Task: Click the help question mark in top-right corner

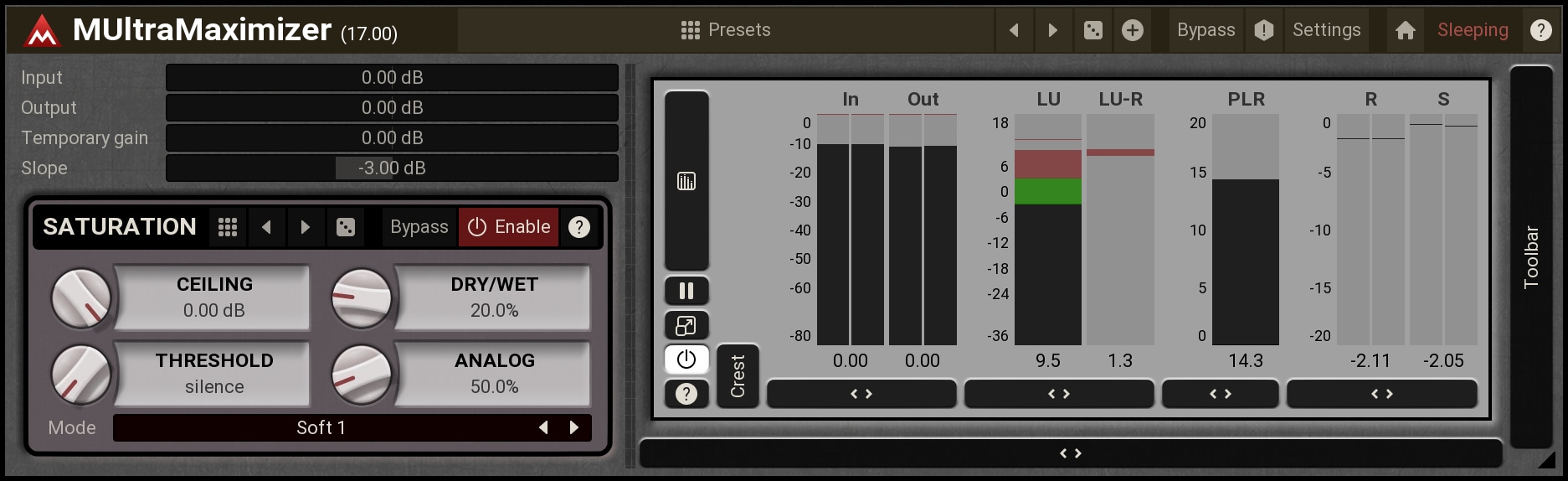Action: point(1540,30)
